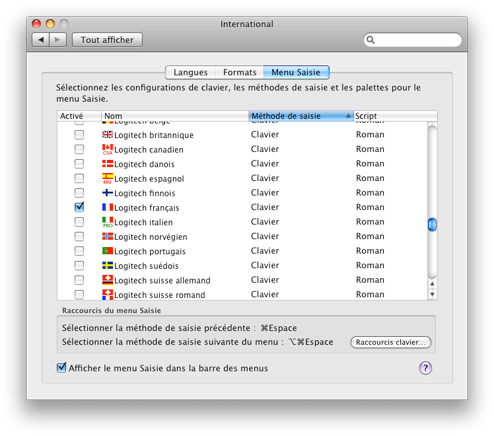Enable Logitech italien checkbox

[79, 222]
